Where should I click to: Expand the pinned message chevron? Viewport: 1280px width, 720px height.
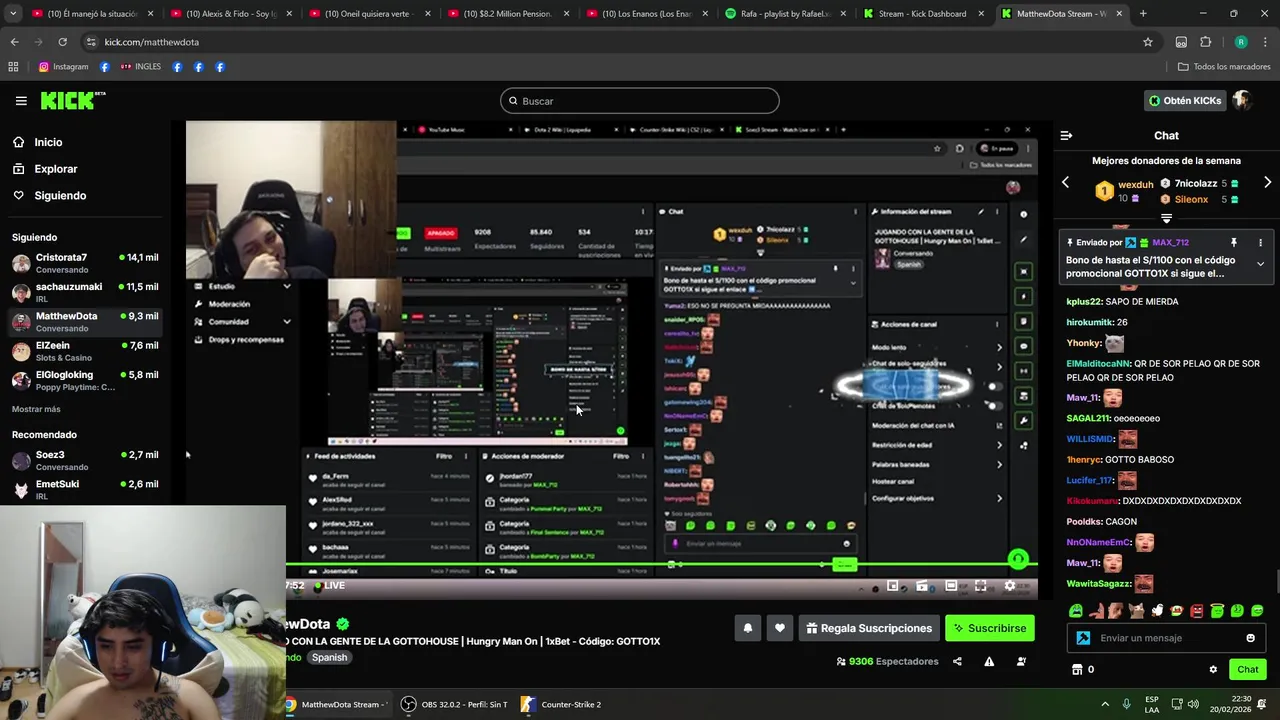[x=1260, y=264]
